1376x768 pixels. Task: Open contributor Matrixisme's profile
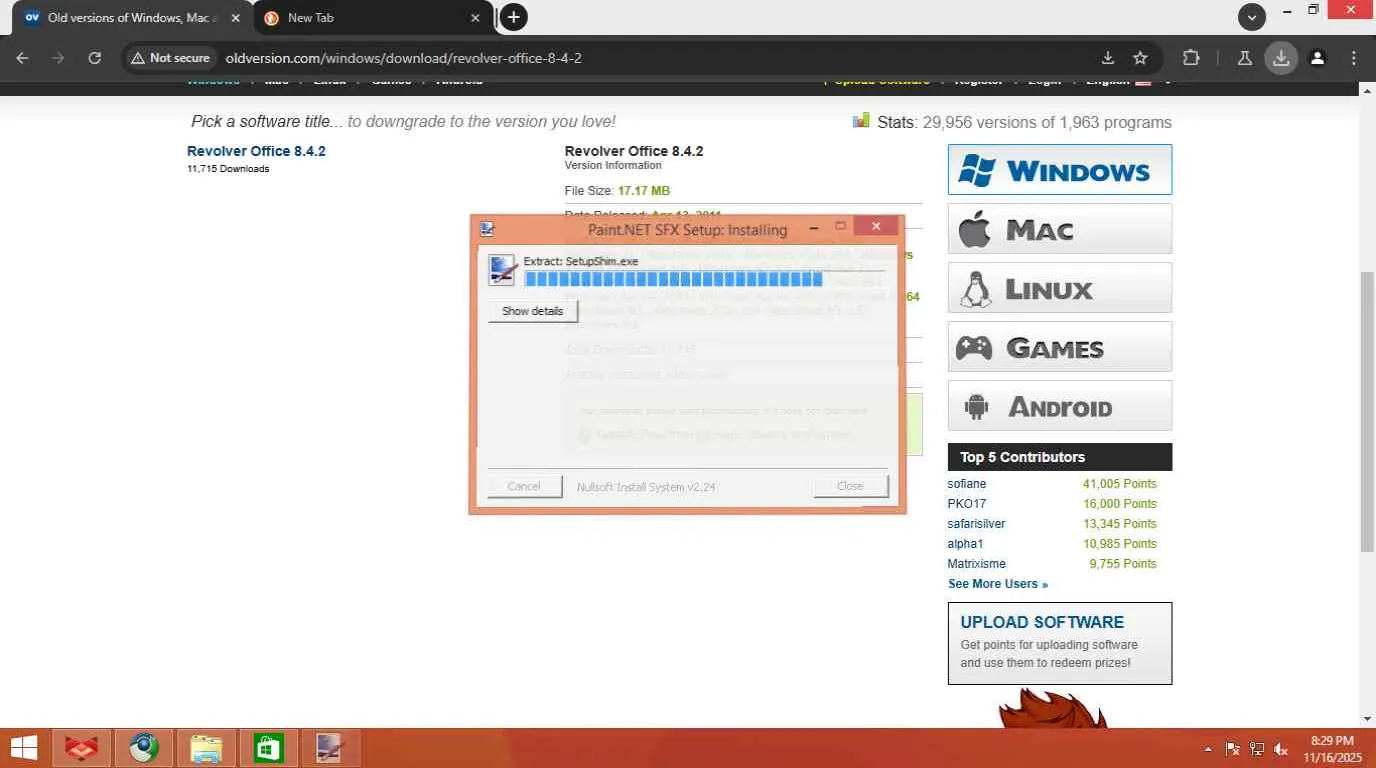tap(977, 564)
